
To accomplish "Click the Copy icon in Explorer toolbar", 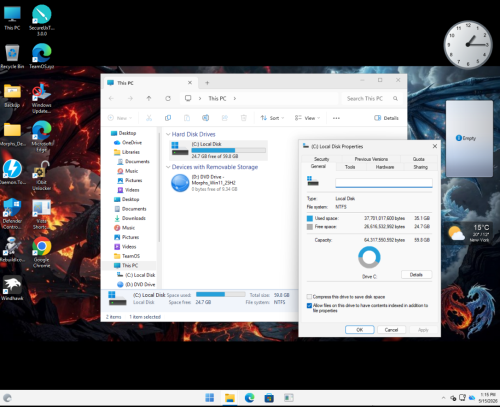I will tap(168, 118).
